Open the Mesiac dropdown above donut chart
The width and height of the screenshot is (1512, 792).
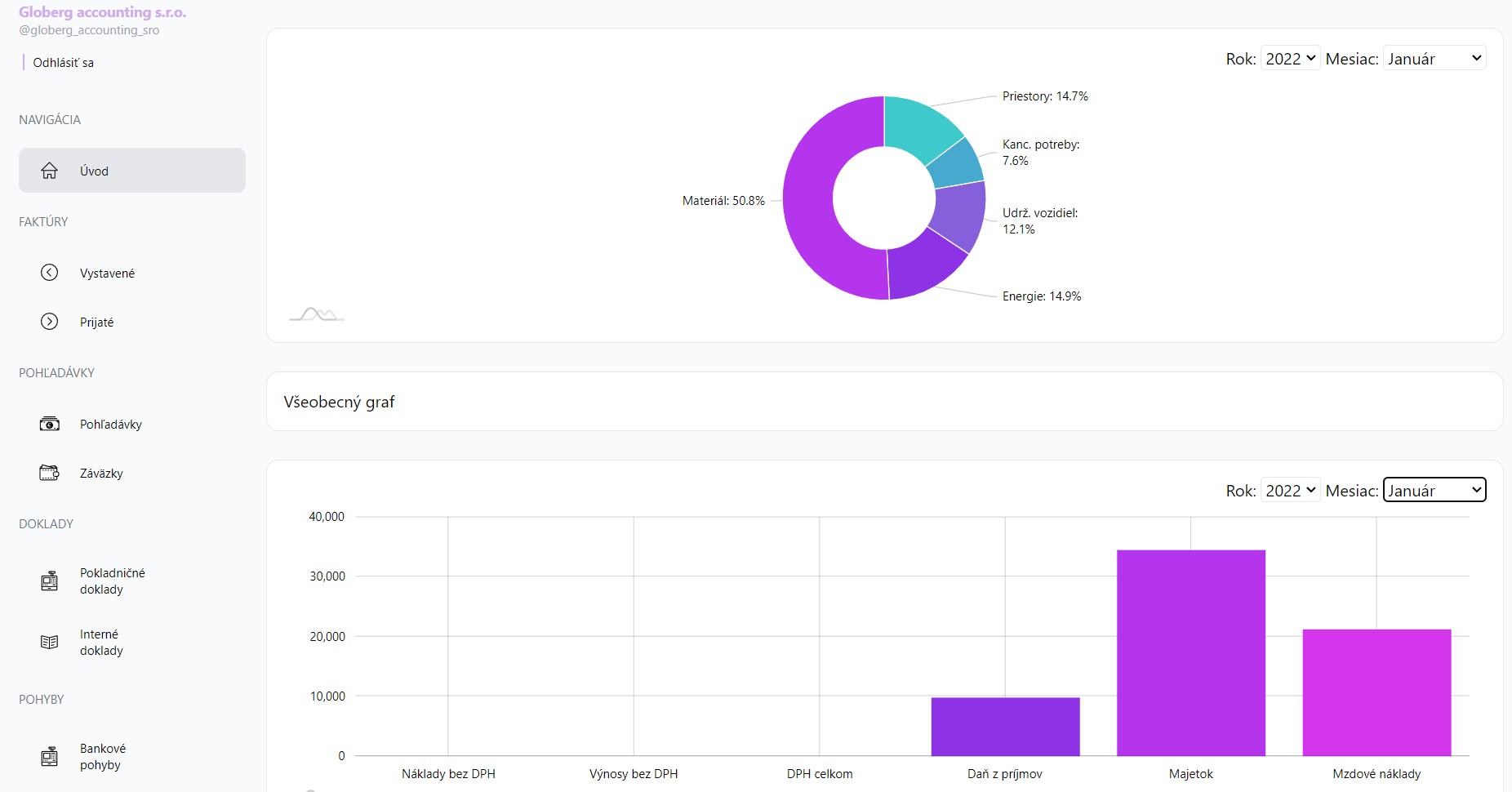tap(1434, 59)
